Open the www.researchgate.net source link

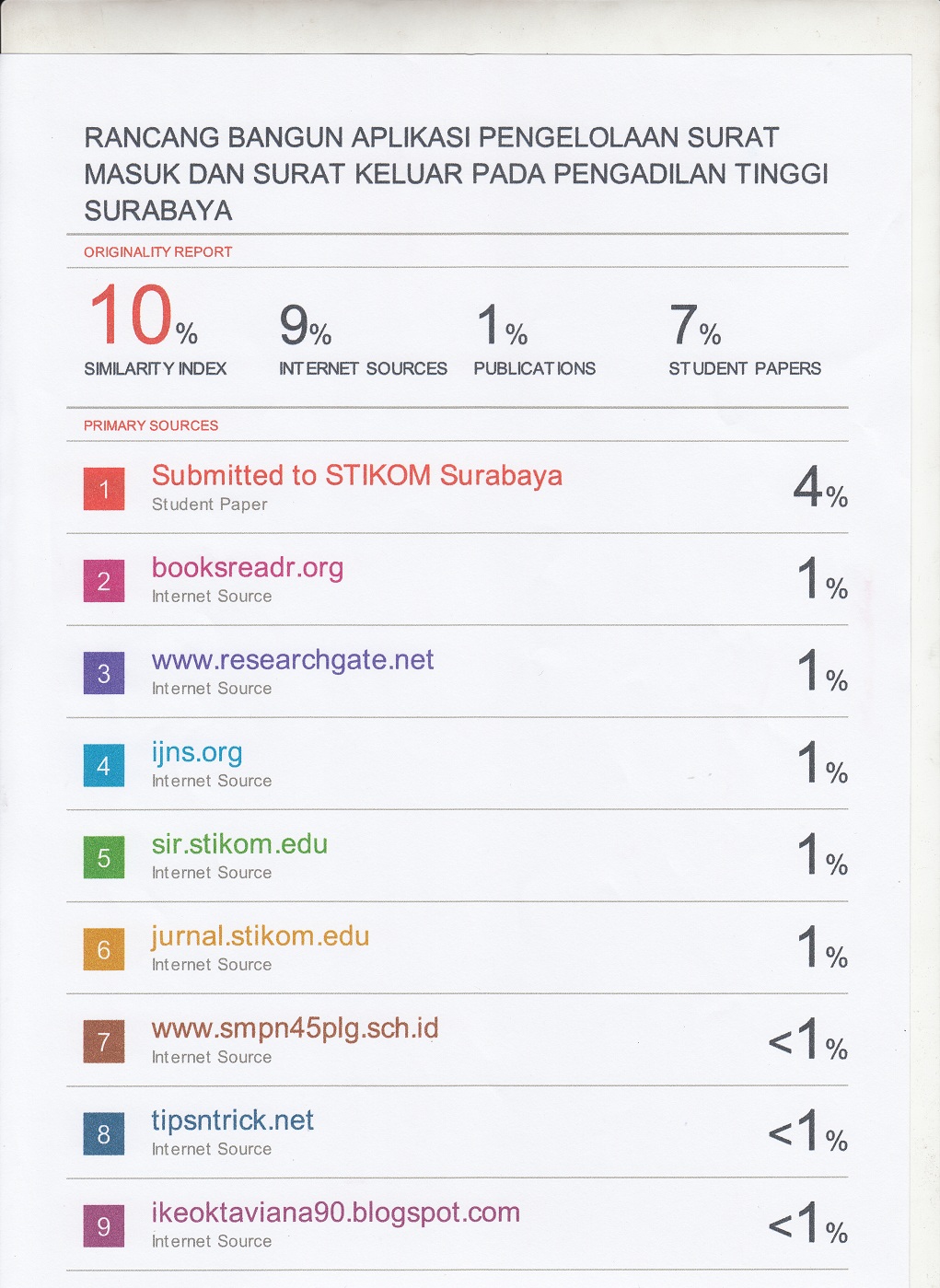[x=292, y=660]
